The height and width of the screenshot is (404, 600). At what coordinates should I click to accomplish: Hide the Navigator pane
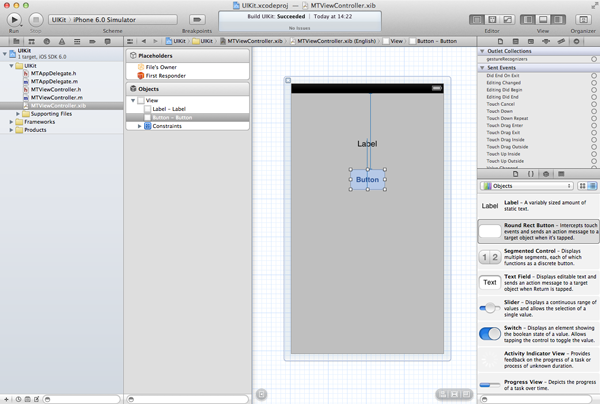(528, 20)
